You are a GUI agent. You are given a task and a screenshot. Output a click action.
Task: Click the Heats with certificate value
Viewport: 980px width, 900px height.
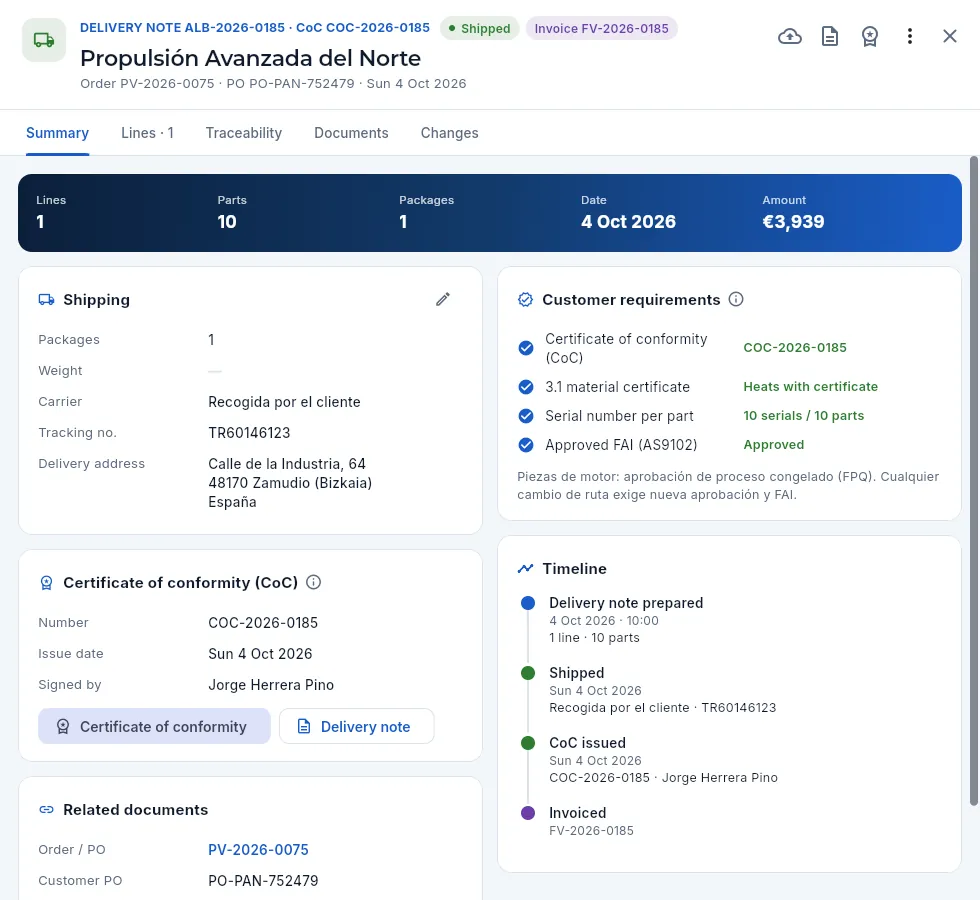(811, 387)
